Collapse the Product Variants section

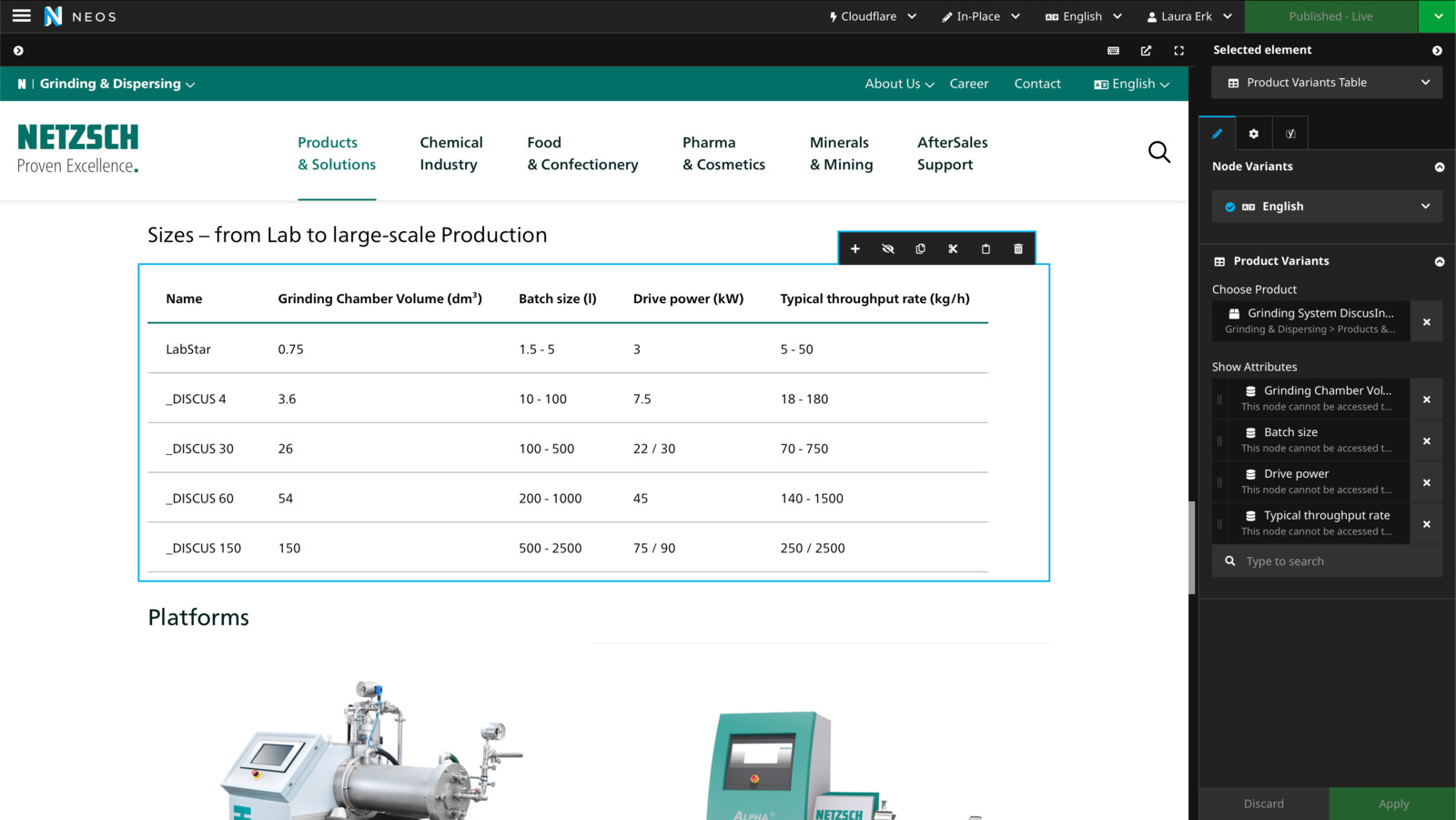point(1439,262)
